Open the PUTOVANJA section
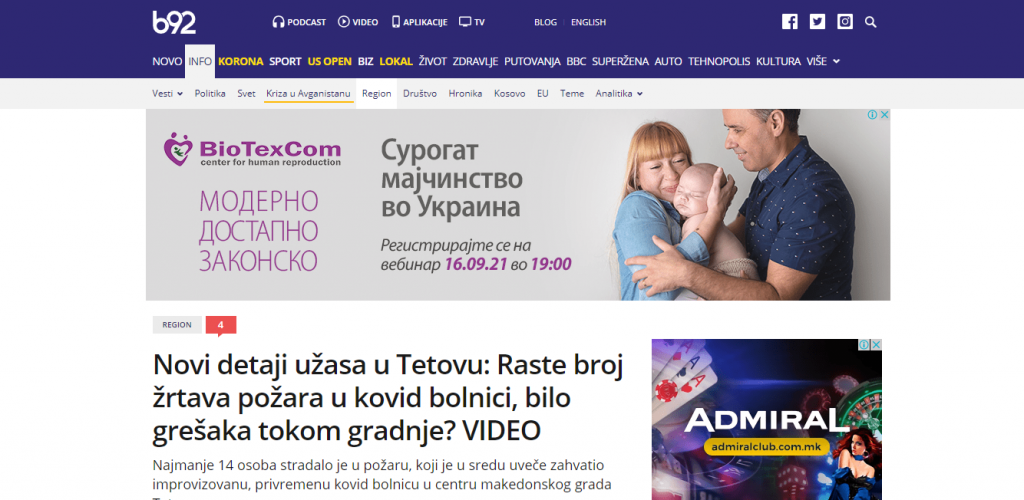 coord(532,61)
